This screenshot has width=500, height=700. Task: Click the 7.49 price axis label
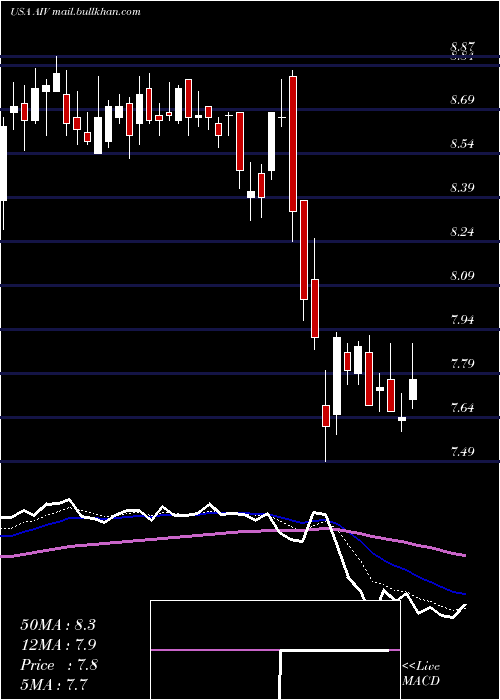tap(462, 451)
